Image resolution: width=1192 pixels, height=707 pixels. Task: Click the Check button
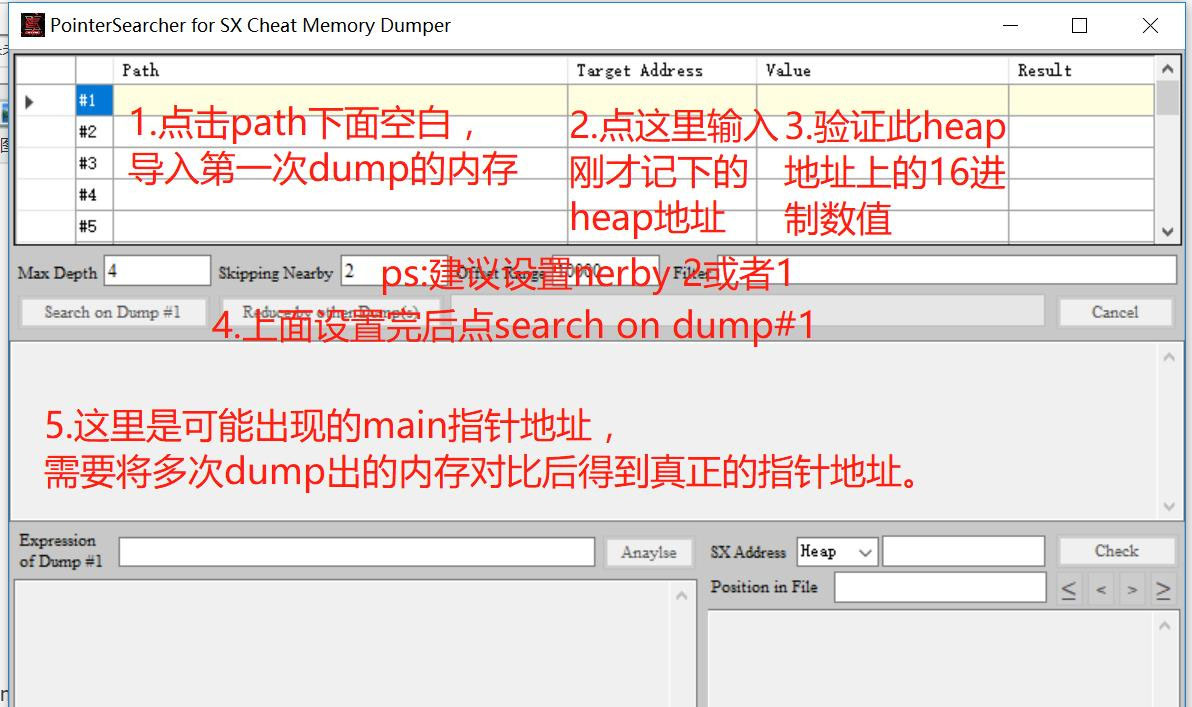1116,551
